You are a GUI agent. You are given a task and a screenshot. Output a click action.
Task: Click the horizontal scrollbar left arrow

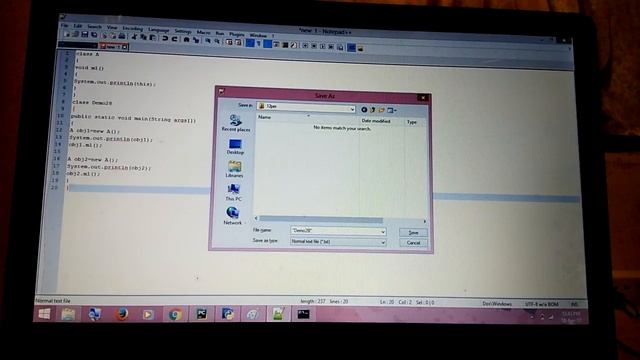[x=256, y=218]
